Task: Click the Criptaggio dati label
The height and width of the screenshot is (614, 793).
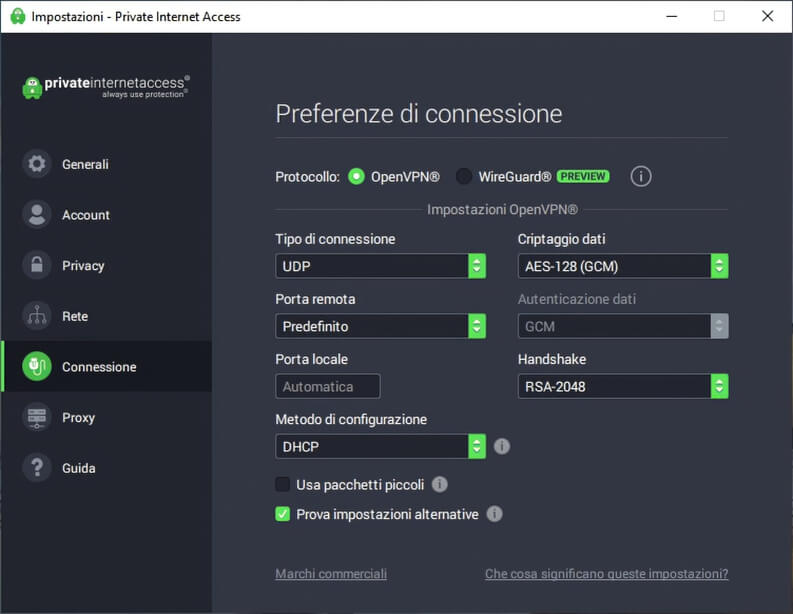Action: pos(561,239)
